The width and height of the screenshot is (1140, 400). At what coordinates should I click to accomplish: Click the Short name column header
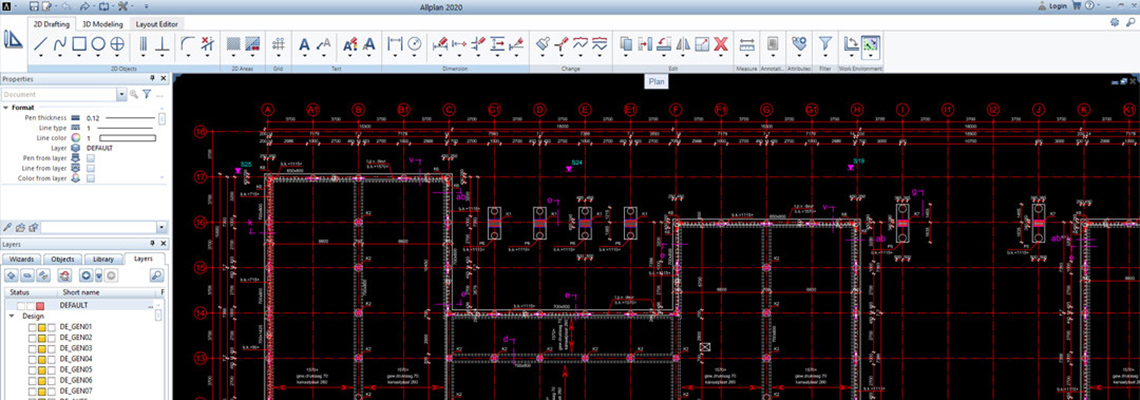81,292
